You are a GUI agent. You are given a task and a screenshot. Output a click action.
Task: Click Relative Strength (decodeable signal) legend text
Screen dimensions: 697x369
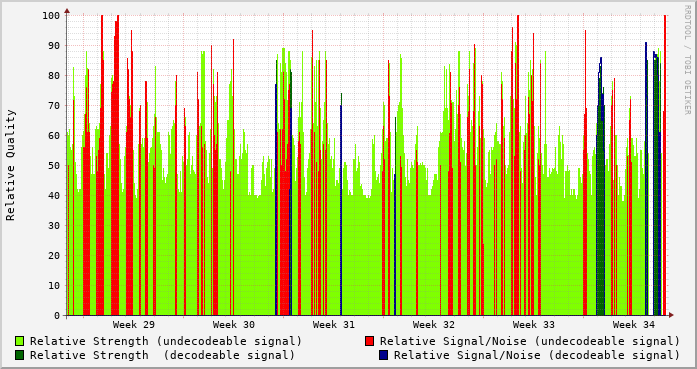click(x=162, y=355)
